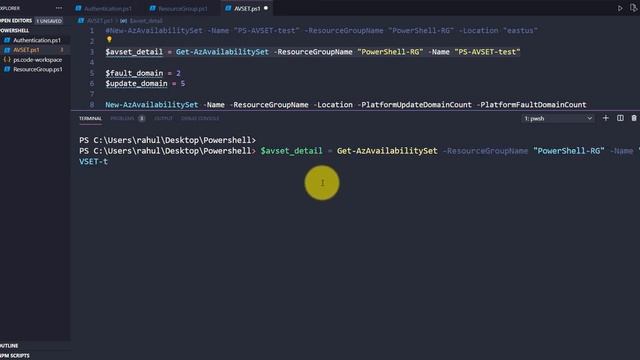Screen dimensions: 640x360
Task: Click the variable symbol icon in breadcrumb
Action: 123,20
